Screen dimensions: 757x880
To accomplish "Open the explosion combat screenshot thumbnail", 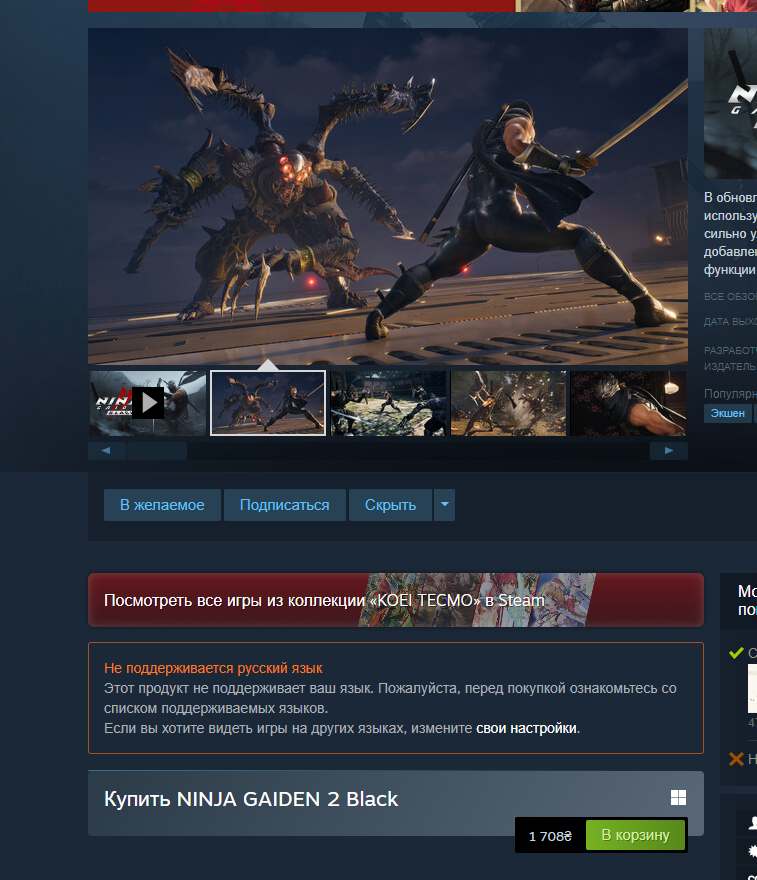I will (508, 403).
